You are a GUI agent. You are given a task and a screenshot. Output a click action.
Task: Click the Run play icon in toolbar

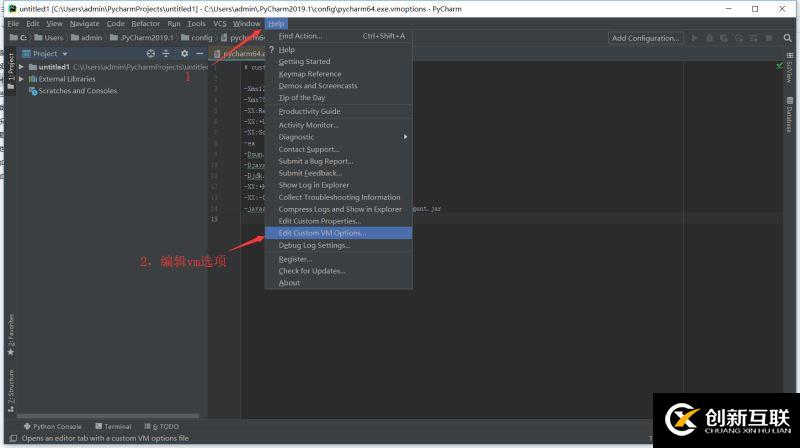(694, 38)
